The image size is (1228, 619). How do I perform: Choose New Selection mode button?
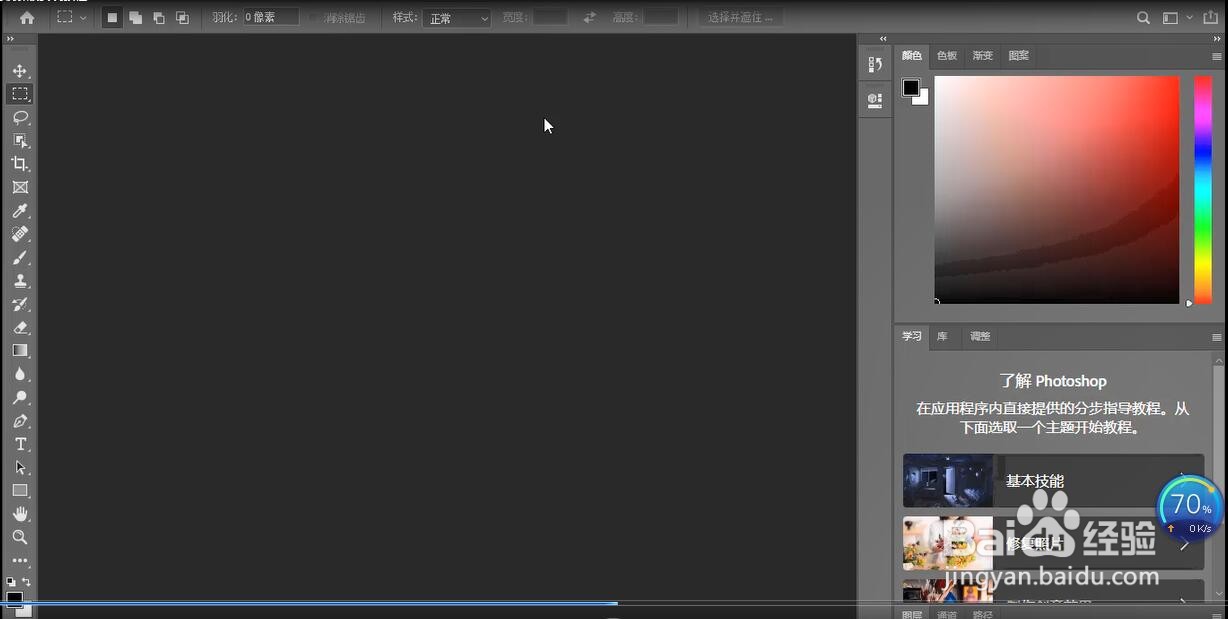click(x=112, y=17)
